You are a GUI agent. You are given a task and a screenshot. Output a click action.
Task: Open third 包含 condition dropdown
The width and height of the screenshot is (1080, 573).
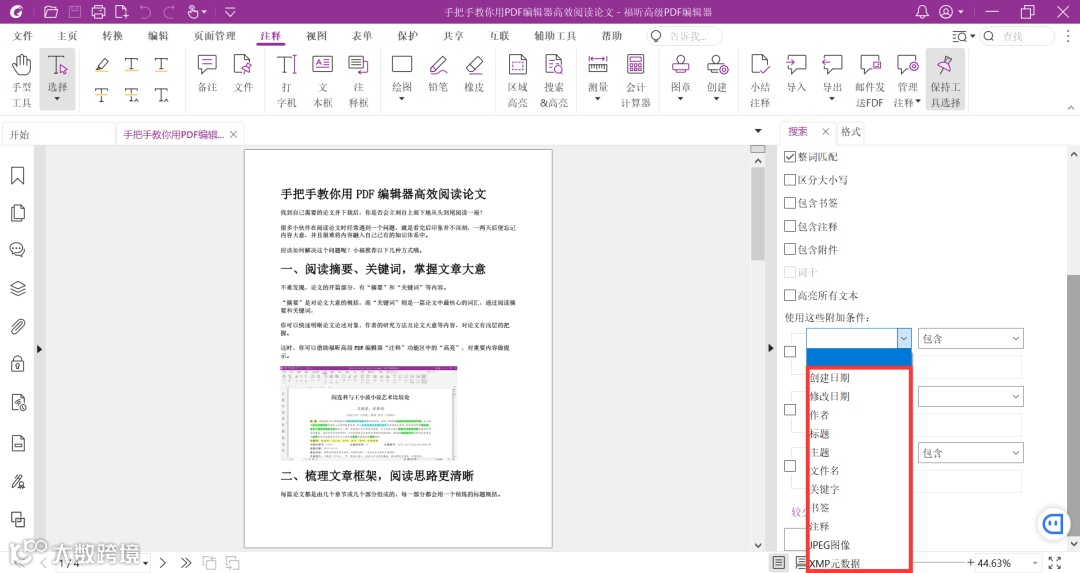click(970, 452)
